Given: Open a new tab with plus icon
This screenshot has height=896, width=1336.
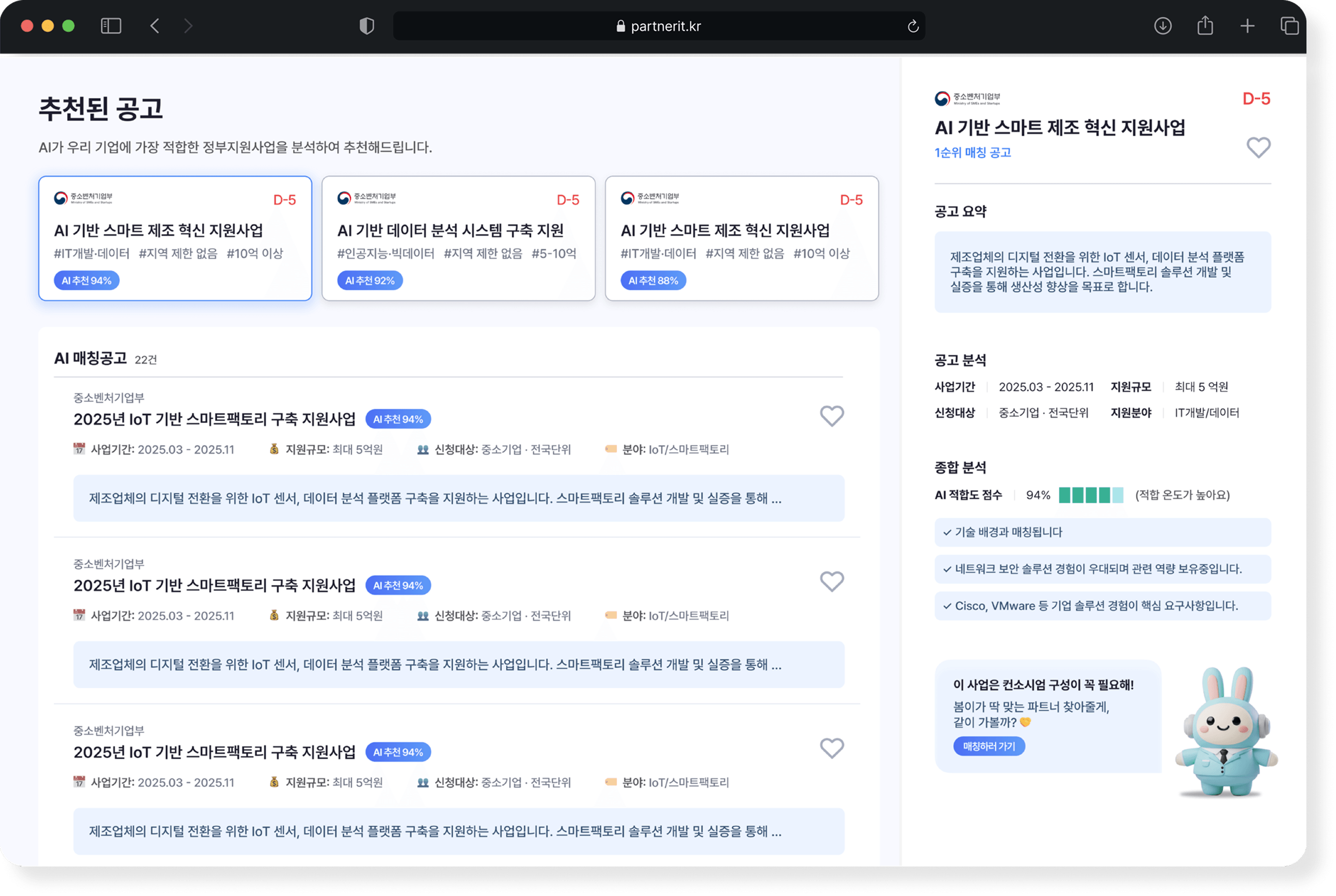Looking at the screenshot, I should tap(1247, 26).
